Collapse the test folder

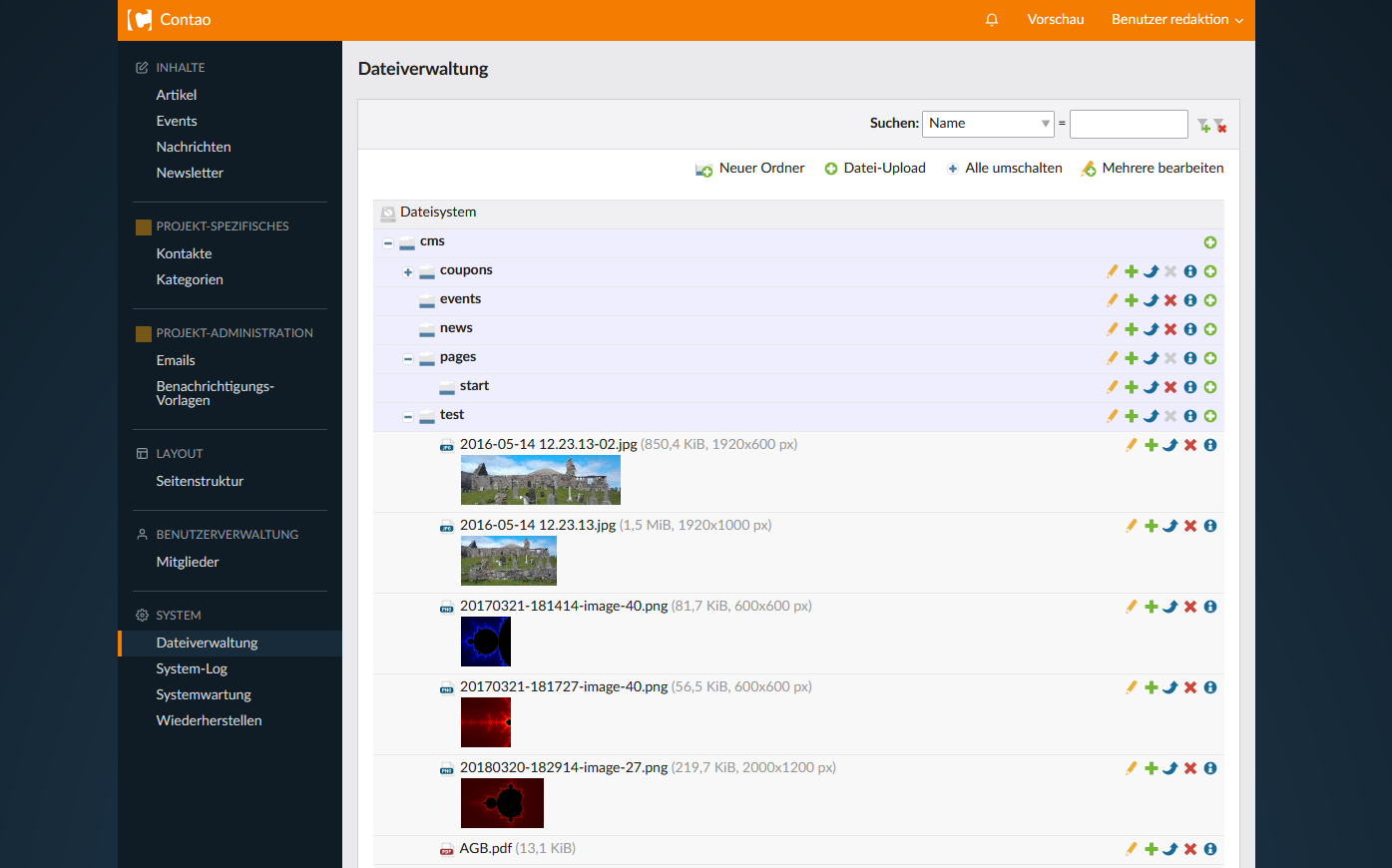click(x=408, y=417)
